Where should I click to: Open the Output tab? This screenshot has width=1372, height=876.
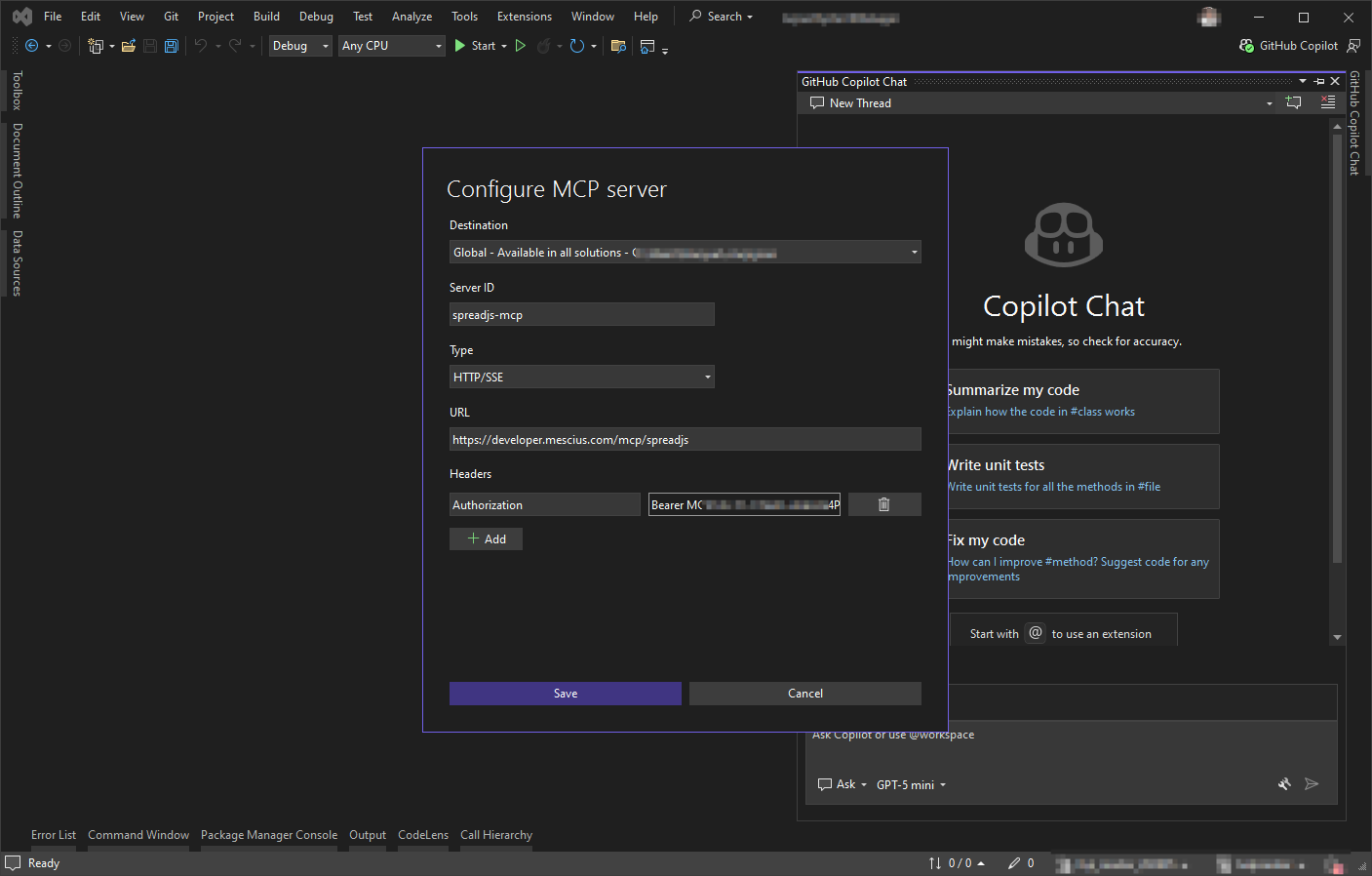tap(368, 835)
